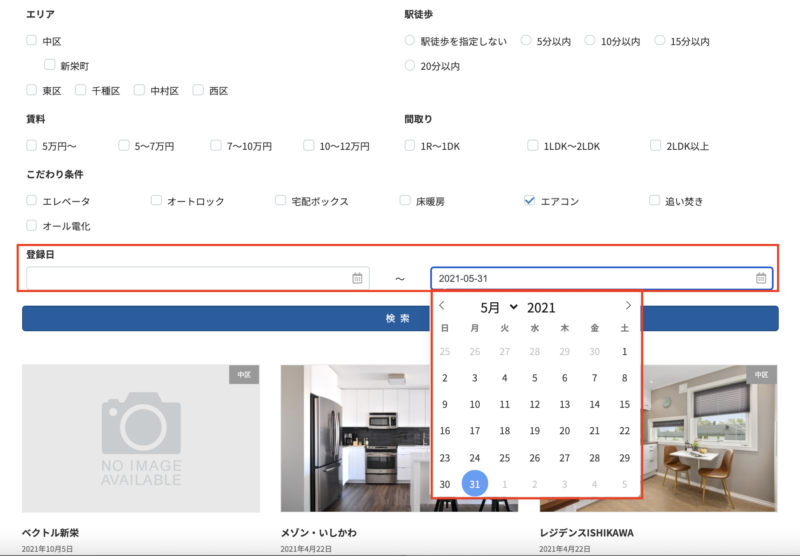This screenshot has height=556, width=800.
Task: Click the start date input field
Action: tap(188, 278)
